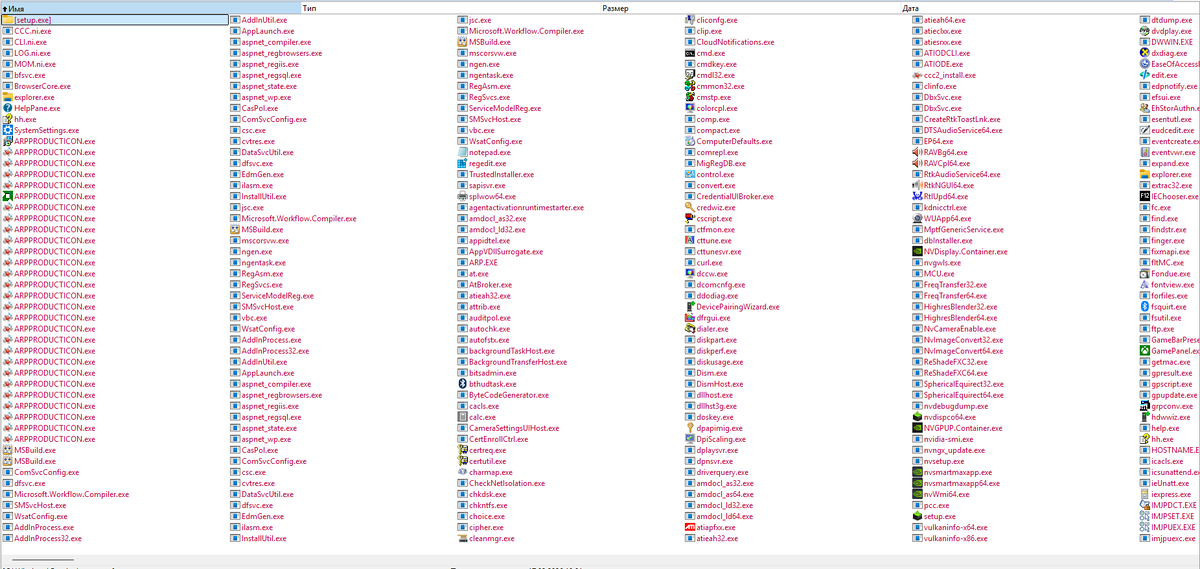Image resolution: width=1200 pixels, height=569 pixels.
Task: Select the file curl.exe
Action: [709, 262]
